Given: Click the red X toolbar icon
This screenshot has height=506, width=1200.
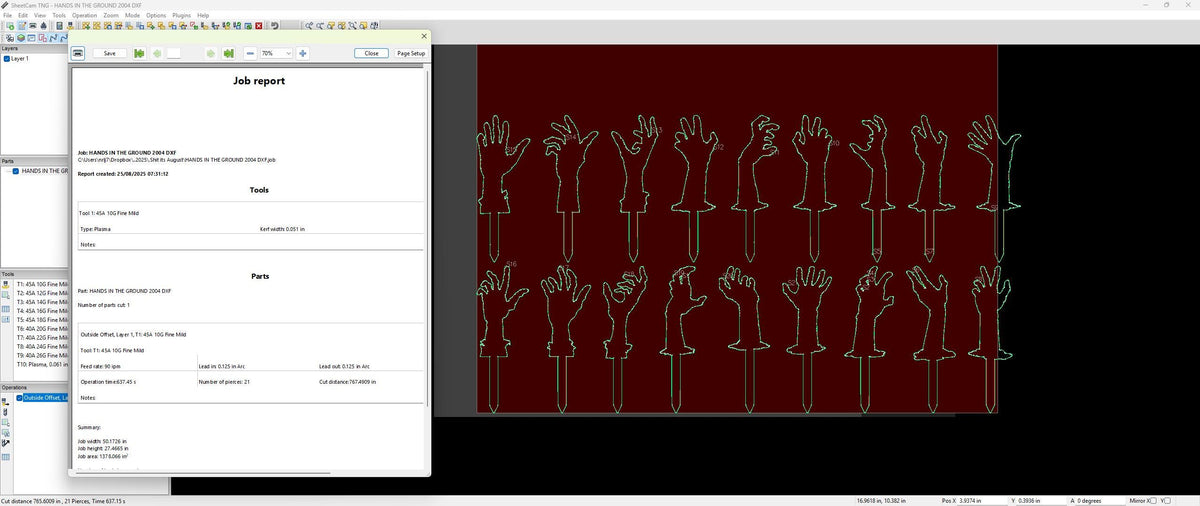Looking at the screenshot, I should (x=259, y=26).
